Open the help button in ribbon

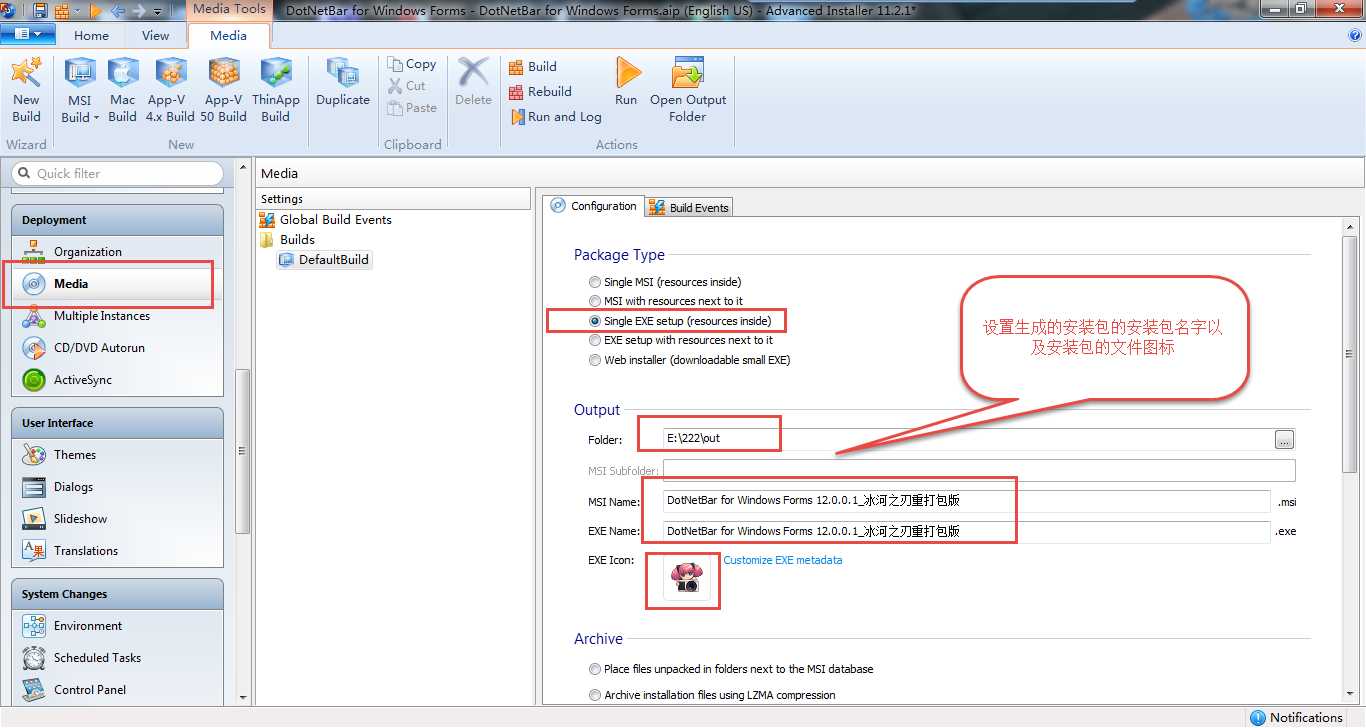click(x=1355, y=35)
